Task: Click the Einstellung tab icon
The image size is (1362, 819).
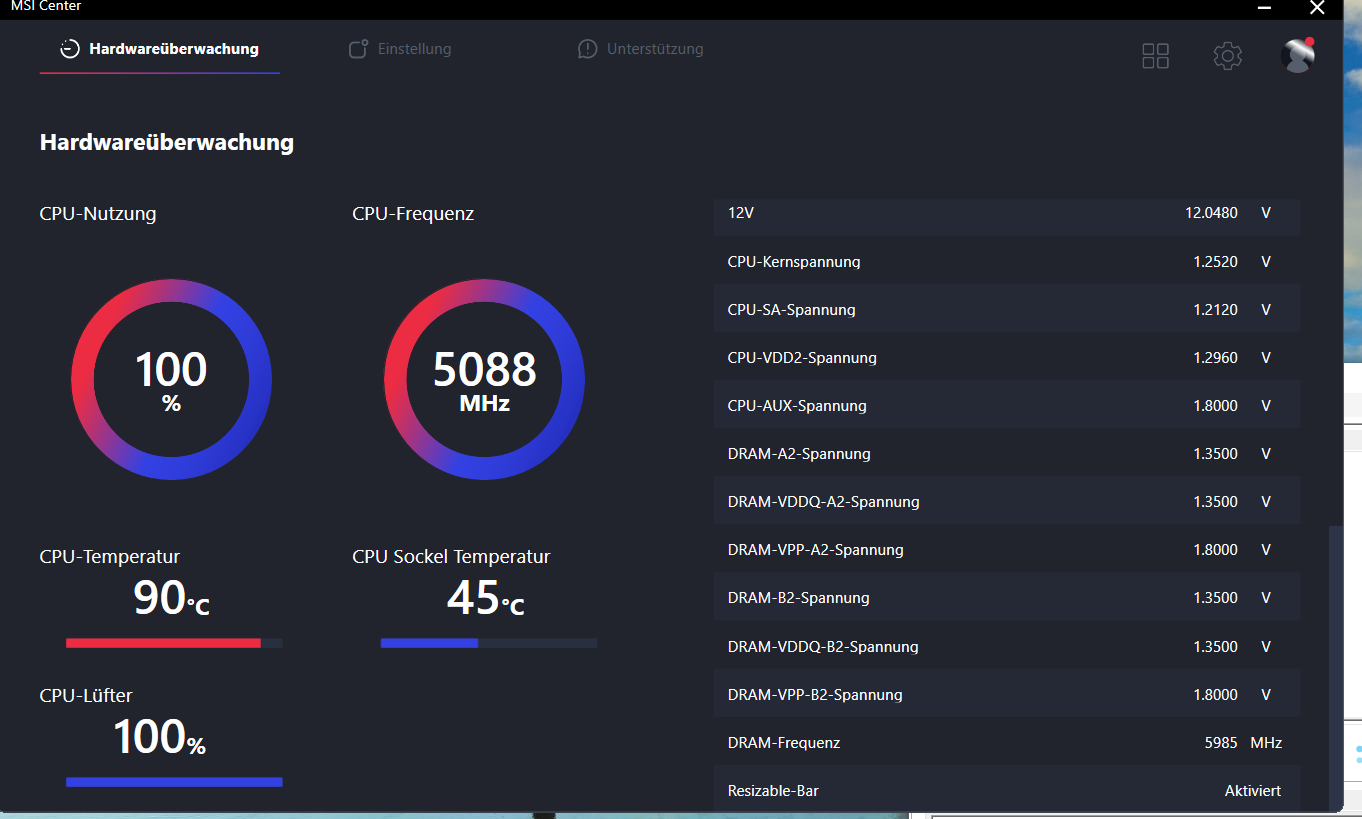Action: tap(358, 49)
